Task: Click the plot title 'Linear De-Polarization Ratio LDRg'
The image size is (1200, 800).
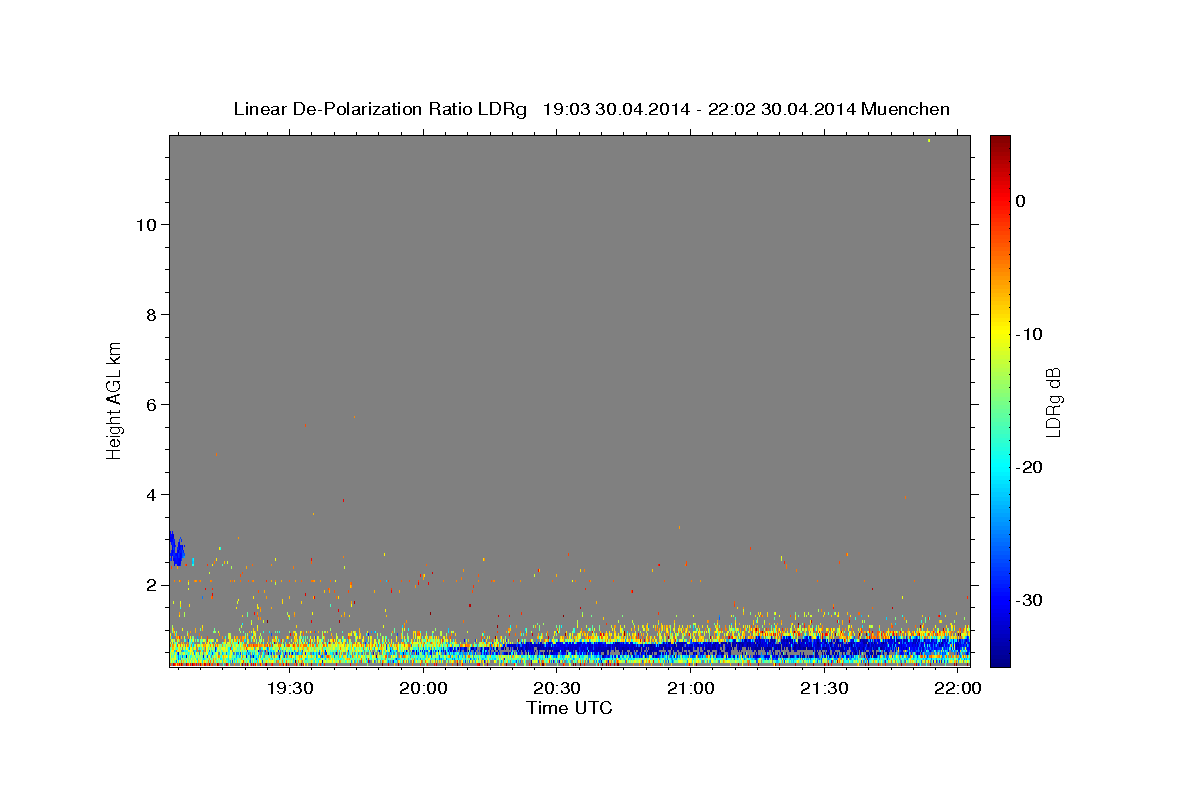Action: 379,109
